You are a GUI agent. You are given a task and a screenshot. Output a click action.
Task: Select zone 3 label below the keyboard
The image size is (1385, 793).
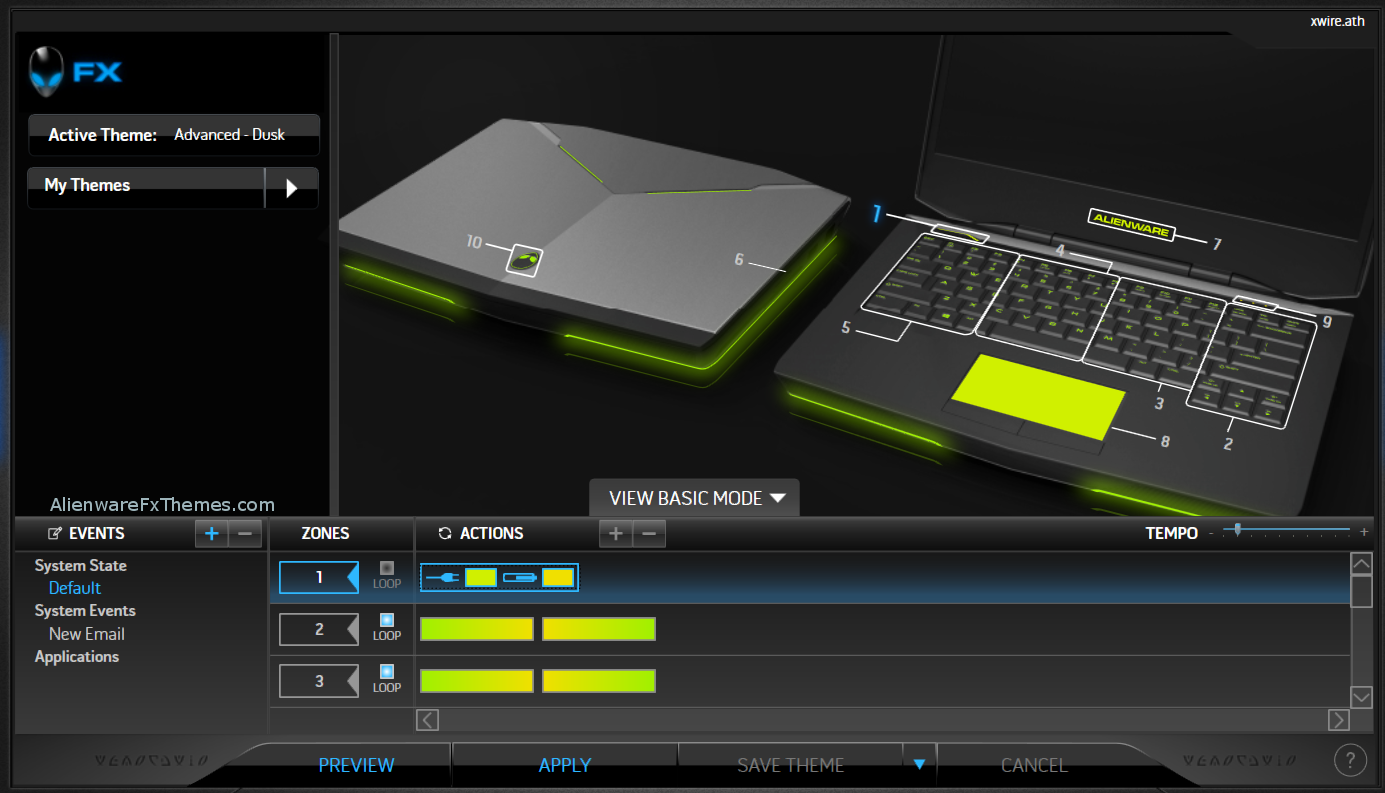(1159, 404)
